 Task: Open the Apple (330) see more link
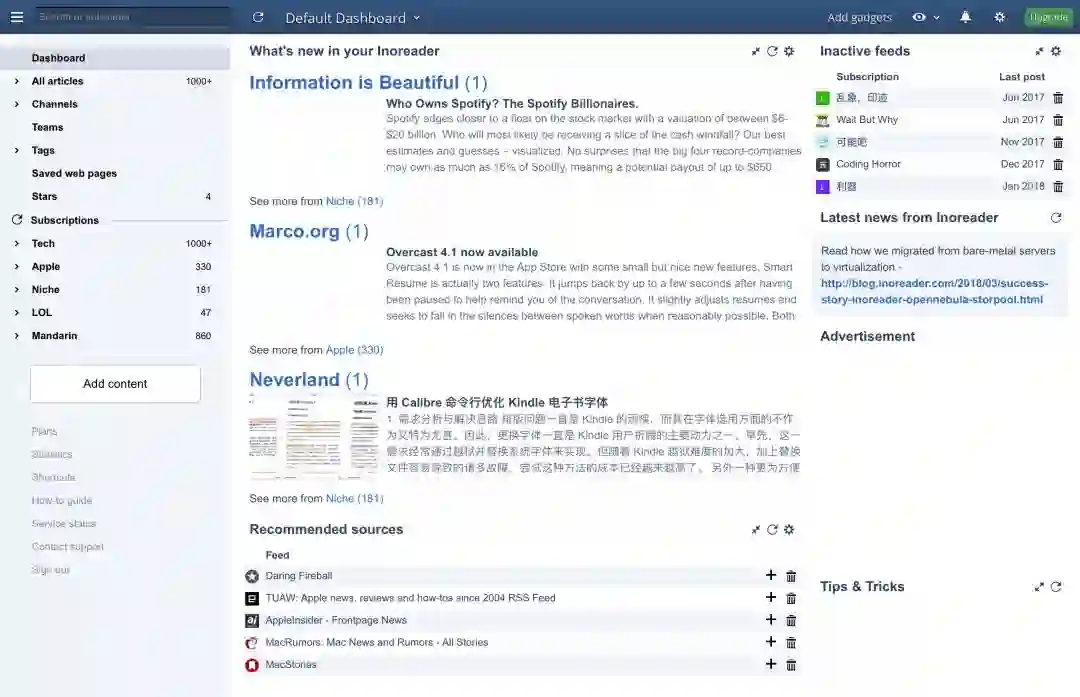point(354,350)
